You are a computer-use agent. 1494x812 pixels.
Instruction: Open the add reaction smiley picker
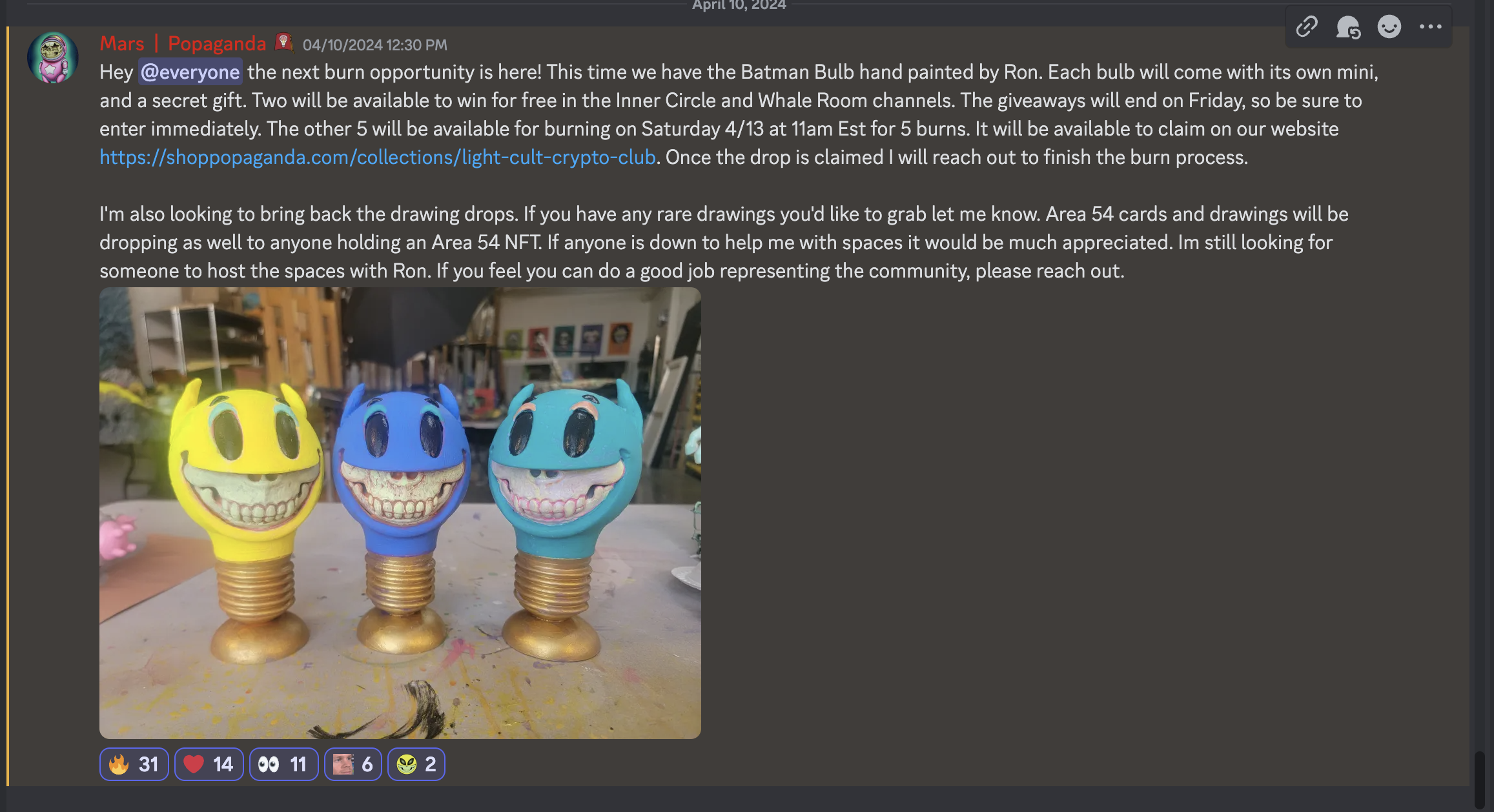point(1389,26)
